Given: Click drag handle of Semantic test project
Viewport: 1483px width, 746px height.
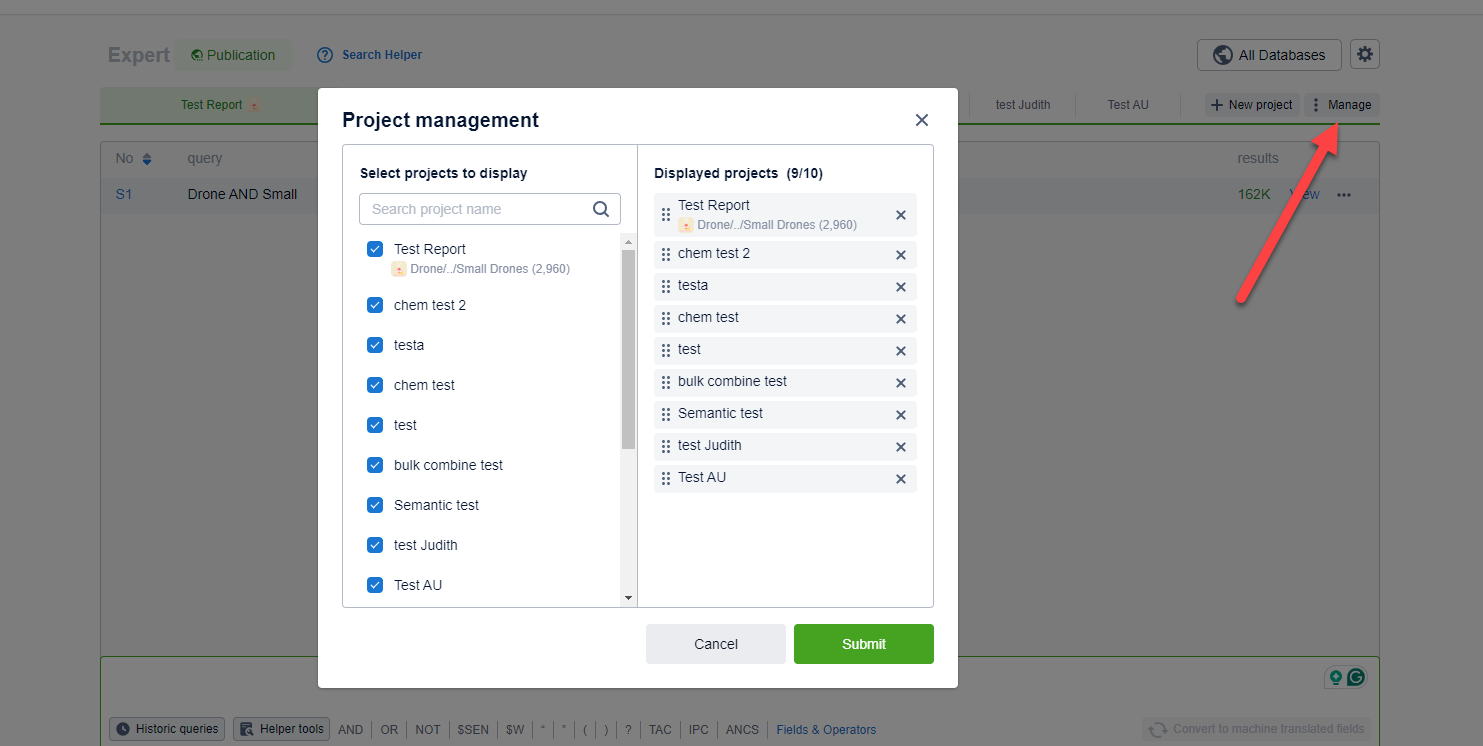Looking at the screenshot, I should [x=666, y=414].
